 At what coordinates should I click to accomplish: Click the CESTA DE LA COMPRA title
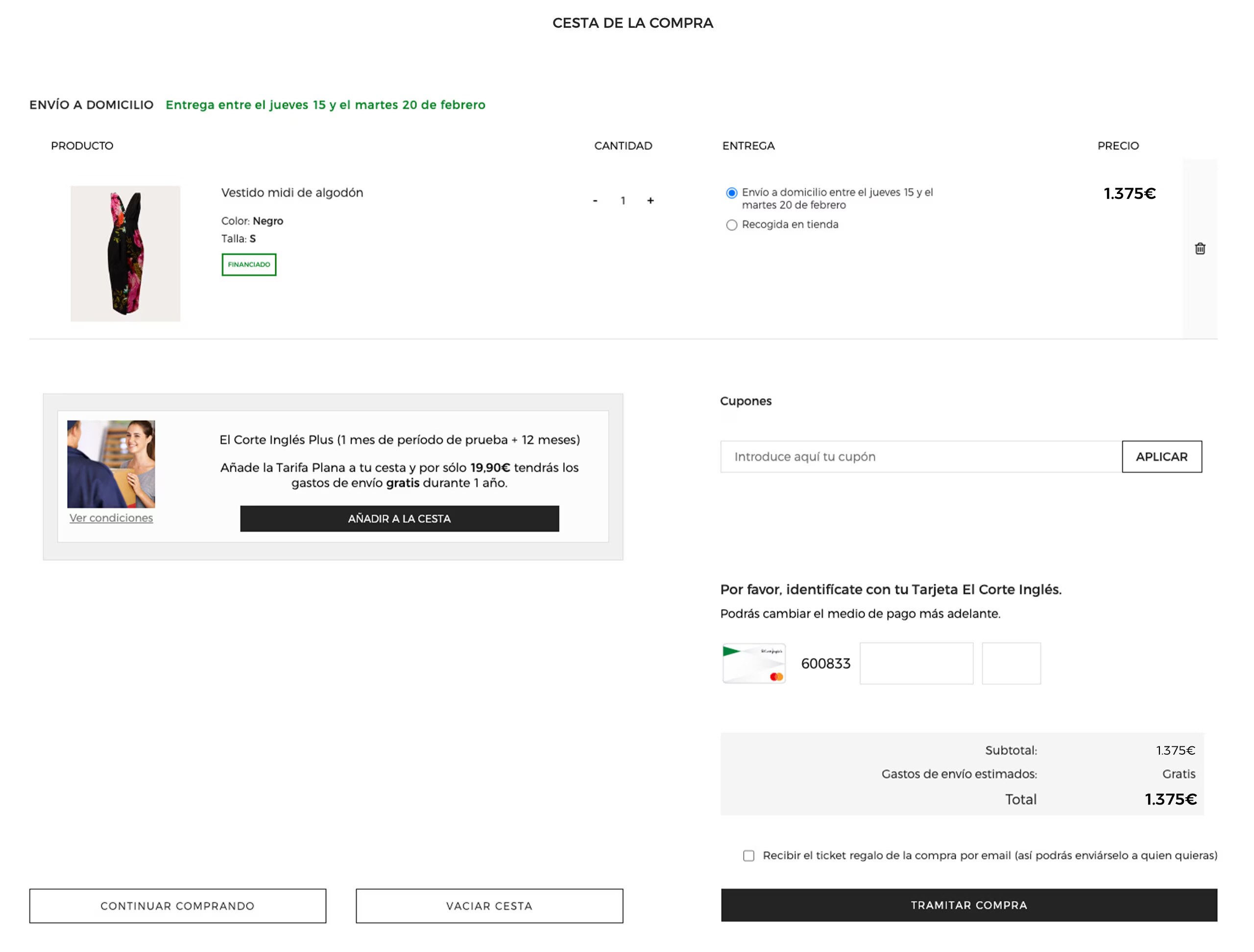coord(633,23)
